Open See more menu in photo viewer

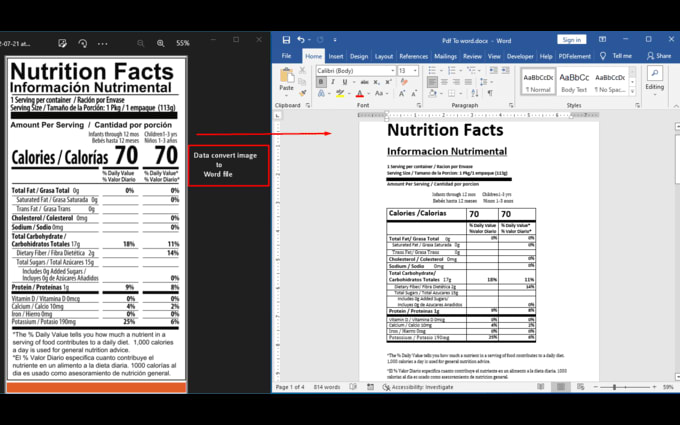pos(102,43)
